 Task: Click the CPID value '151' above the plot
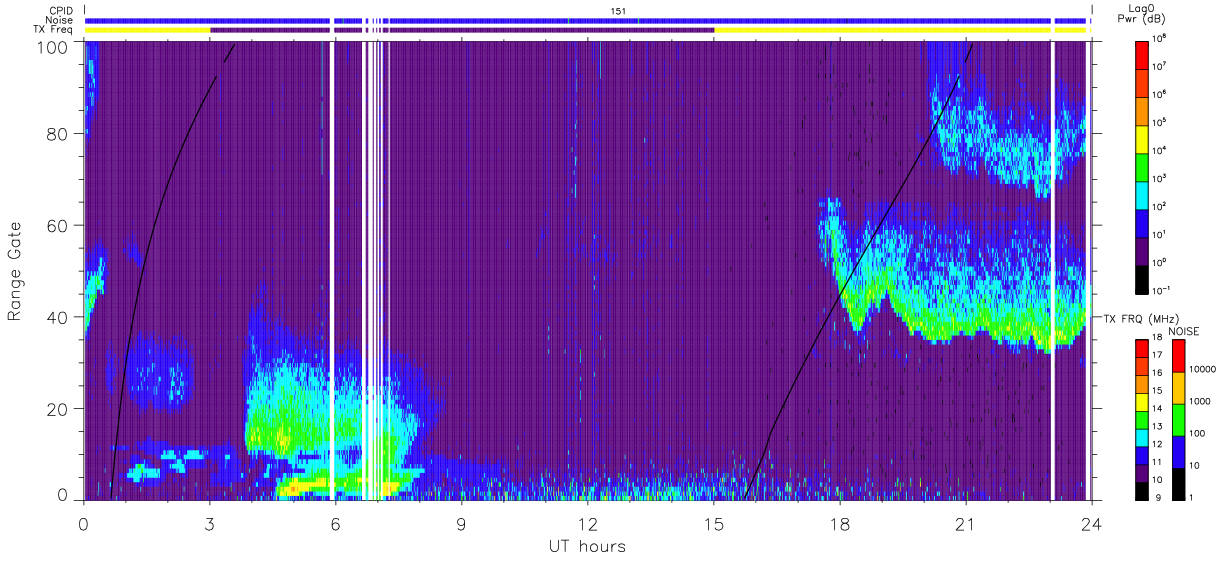(619, 10)
